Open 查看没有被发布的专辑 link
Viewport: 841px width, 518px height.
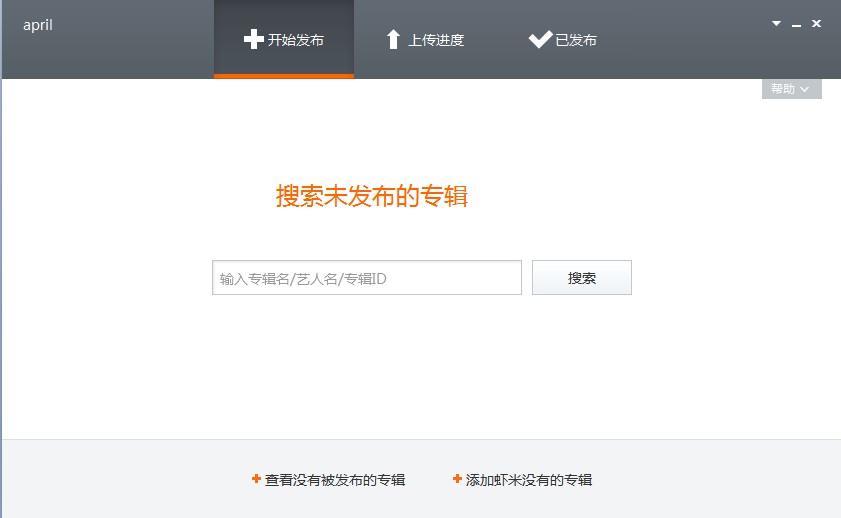[329, 480]
